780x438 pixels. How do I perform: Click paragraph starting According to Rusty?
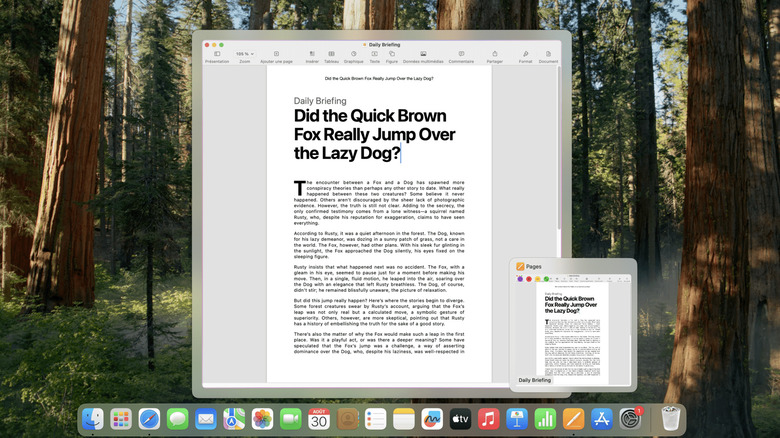click(x=379, y=245)
